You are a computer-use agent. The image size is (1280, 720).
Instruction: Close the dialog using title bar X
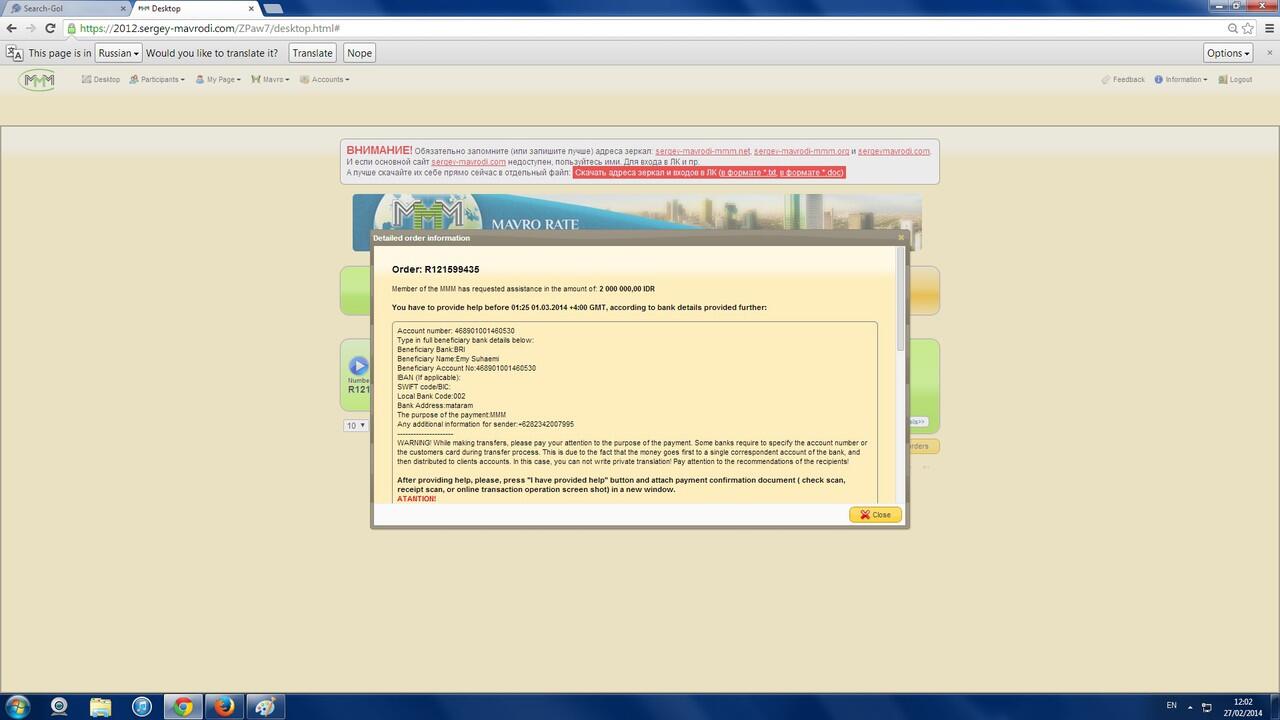900,238
